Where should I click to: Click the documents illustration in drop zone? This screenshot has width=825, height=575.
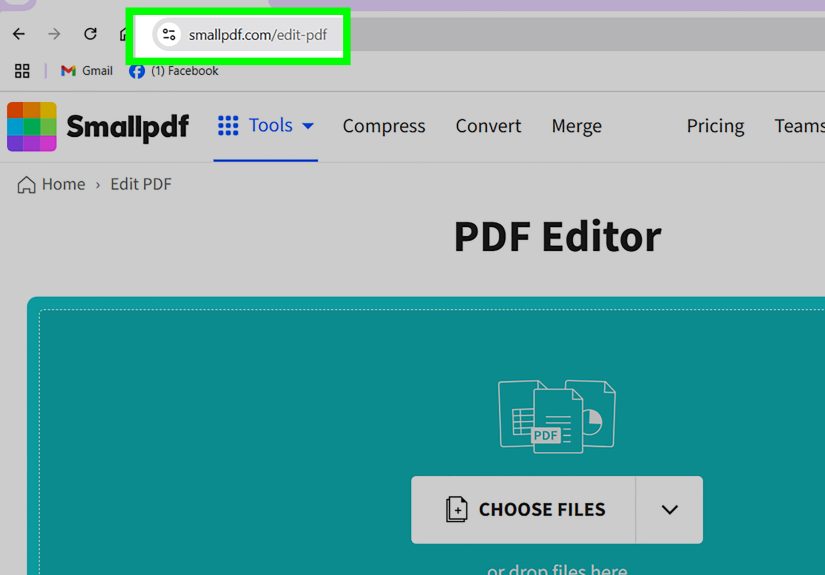pyautogui.click(x=557, y=416)
